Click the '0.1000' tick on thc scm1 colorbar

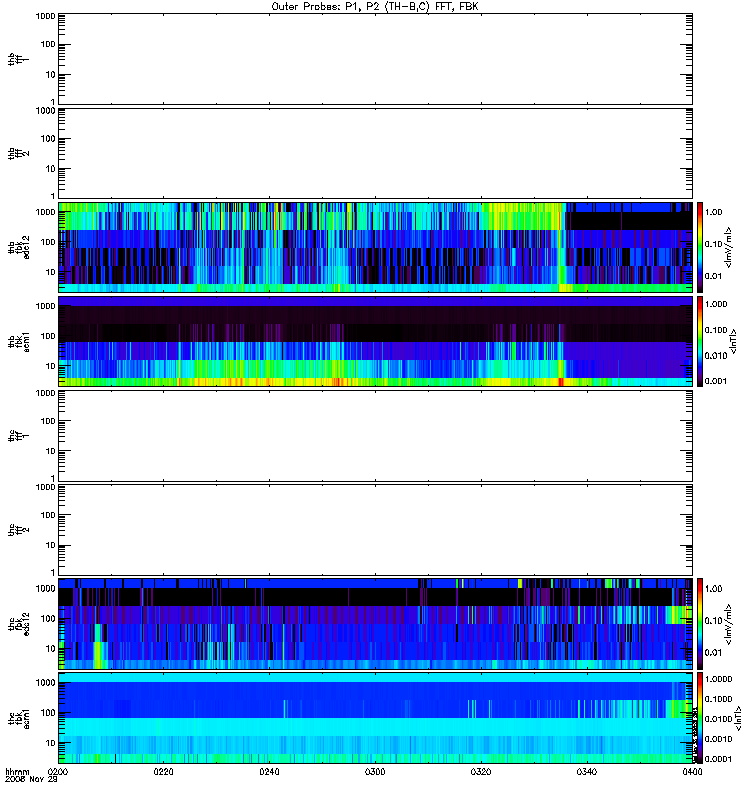[x=718, y=699]
